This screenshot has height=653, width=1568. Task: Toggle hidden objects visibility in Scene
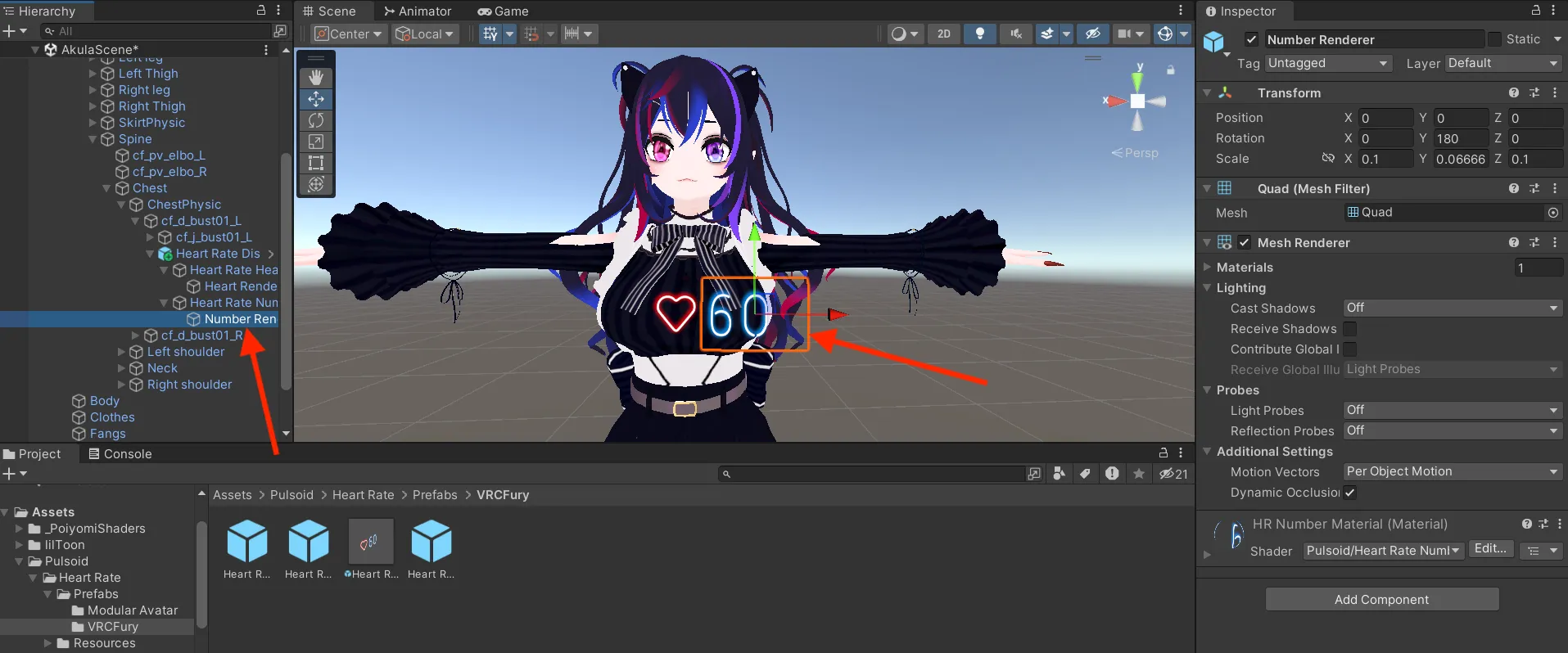pos(1093,34)
